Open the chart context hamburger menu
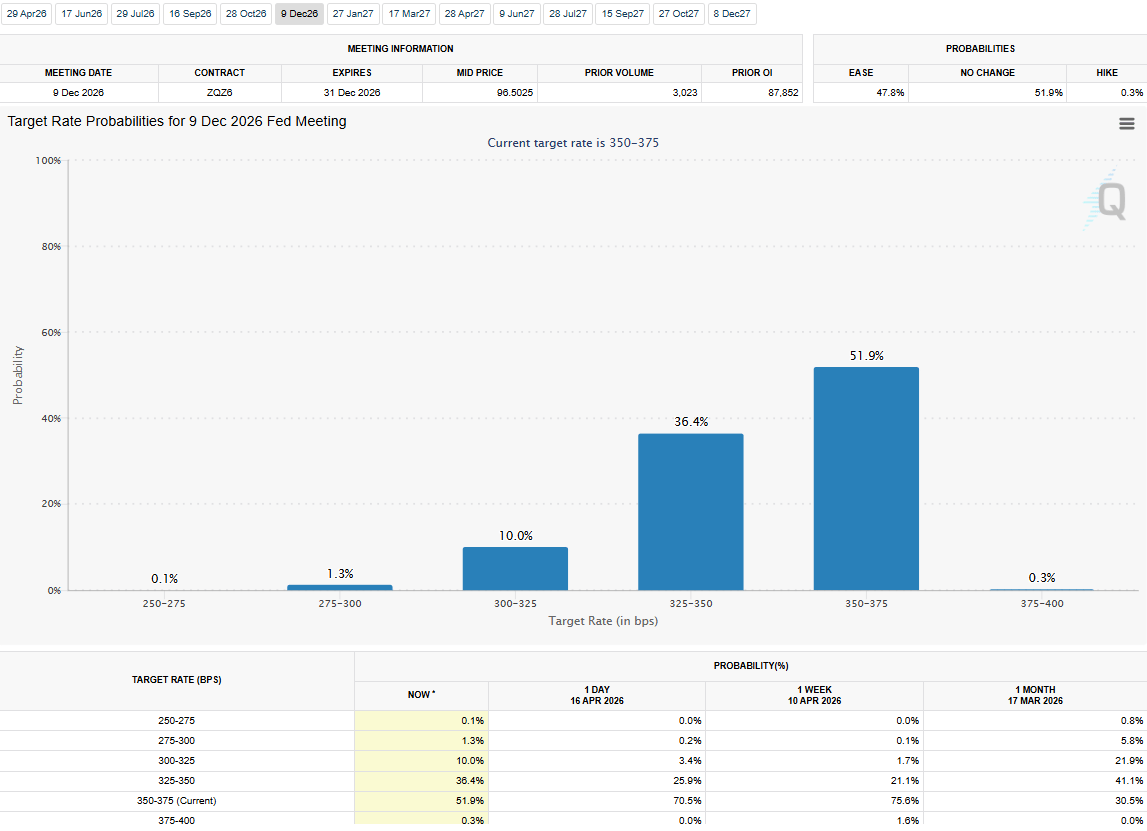The image size is (1147, 831). pos(1127,124)
